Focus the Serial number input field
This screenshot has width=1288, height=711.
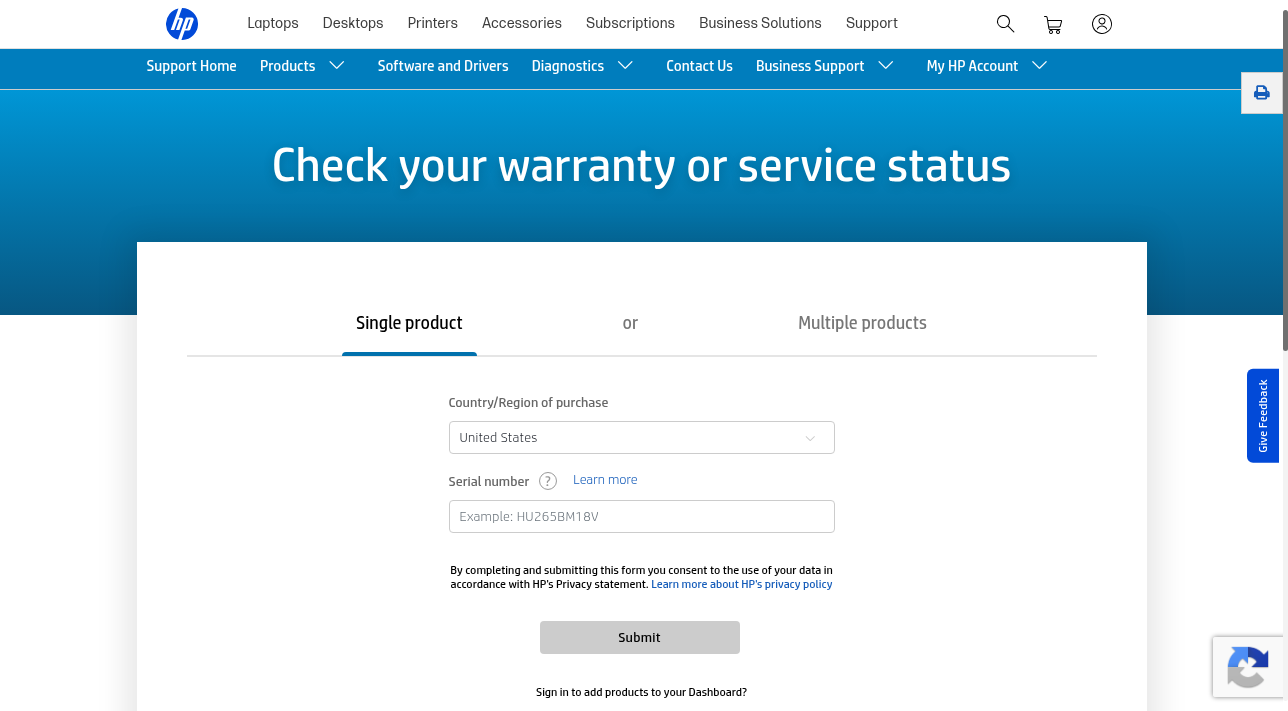coord(641,517)
